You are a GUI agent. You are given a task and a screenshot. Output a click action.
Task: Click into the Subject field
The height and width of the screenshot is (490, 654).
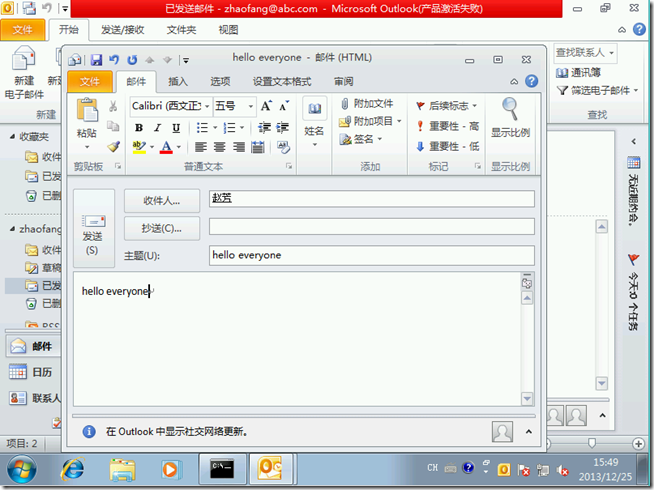click(x=372, y=255)
